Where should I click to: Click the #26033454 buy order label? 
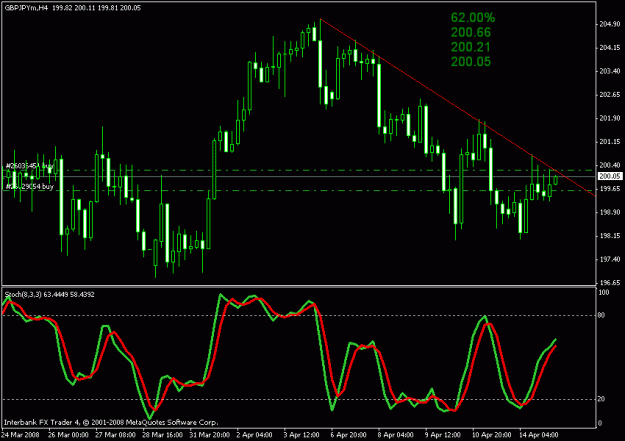point(29,165)
